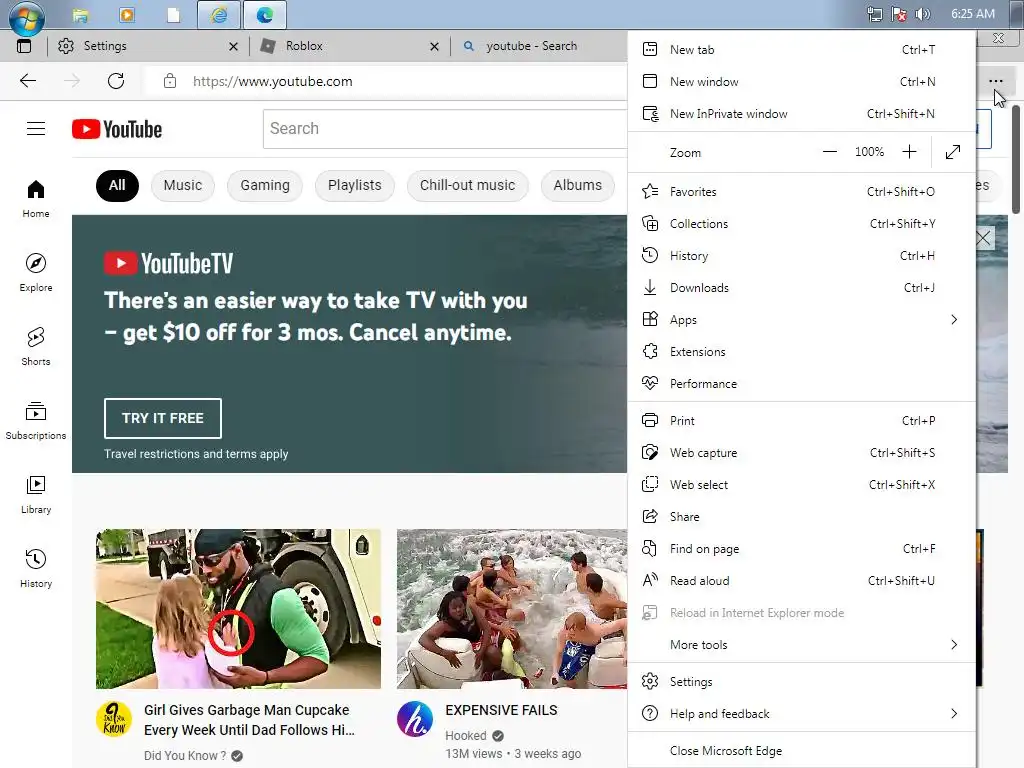Open History in YouTube sidebar

[36, 569]
